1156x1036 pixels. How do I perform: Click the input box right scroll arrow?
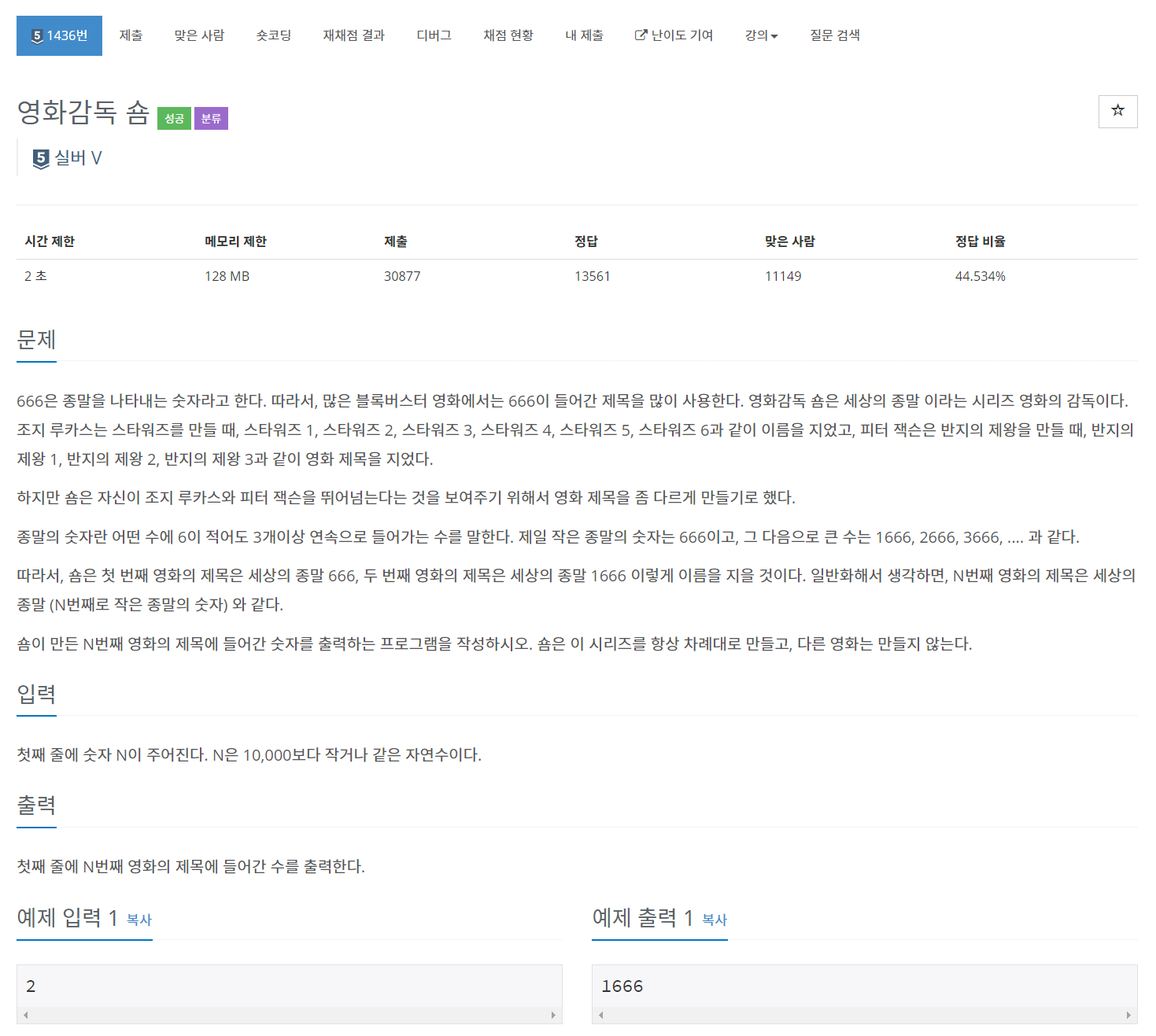[x=553, y=1016]
